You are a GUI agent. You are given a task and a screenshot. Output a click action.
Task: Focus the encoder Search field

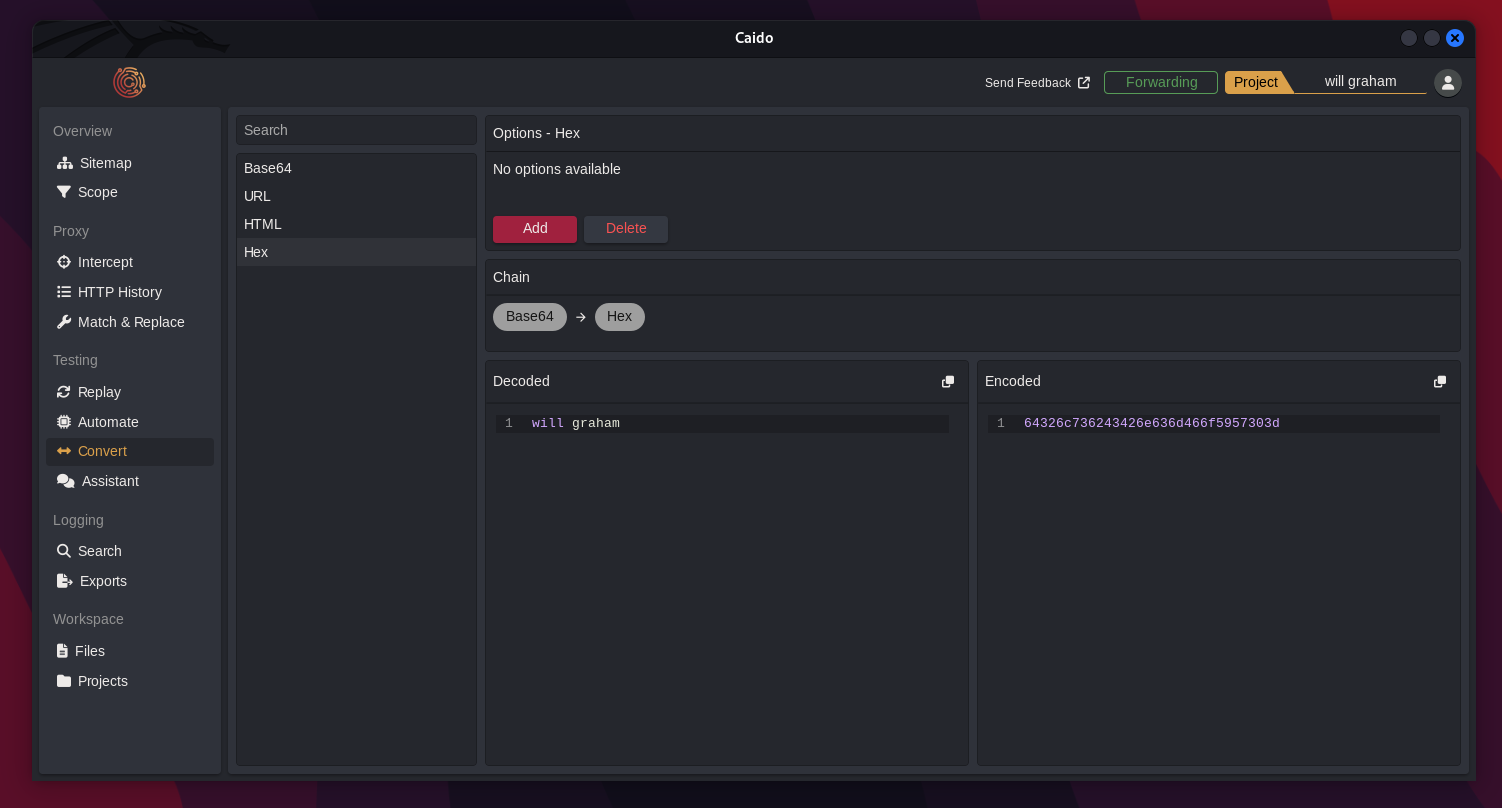[x=356, y=130]
